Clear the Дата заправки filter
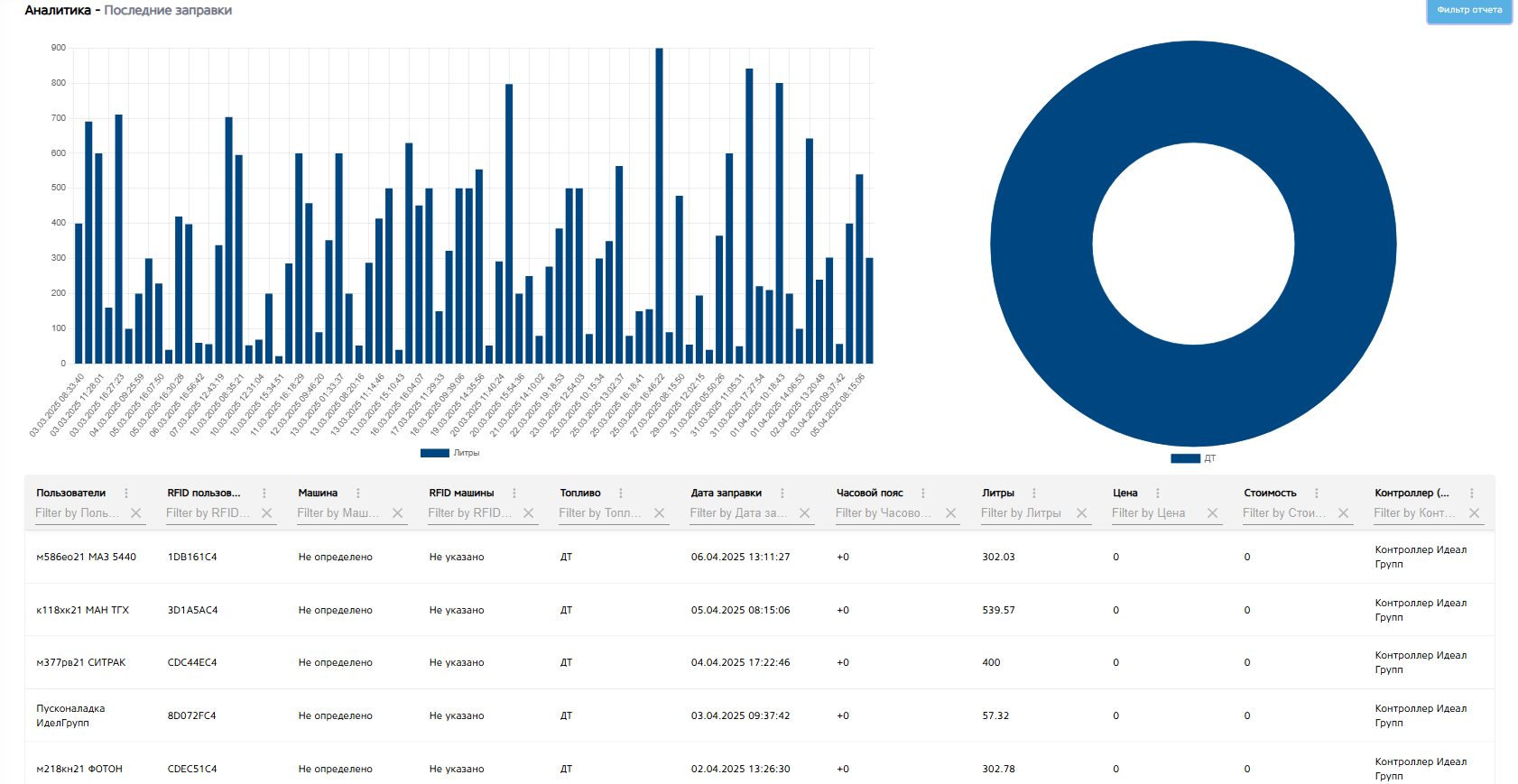Image resolution: width=1518 pixels, height=784 pixels. pyautogui.click(x=804, y=513)
